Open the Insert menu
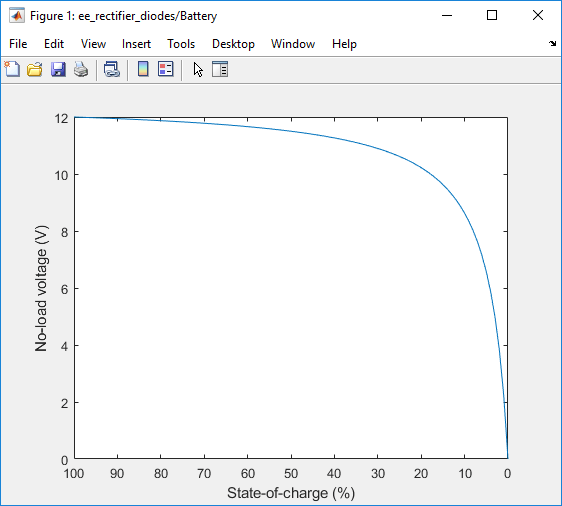The width and height of the screenshot is (562, 506). [x=136, y=44]
